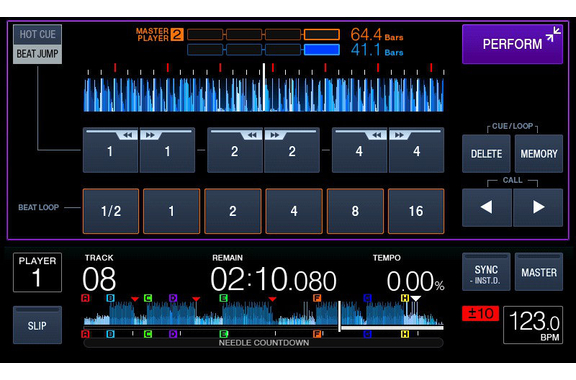576x380 pixels.
Task: Click red memory cue triangle between B and C
Action: [135, 299]
